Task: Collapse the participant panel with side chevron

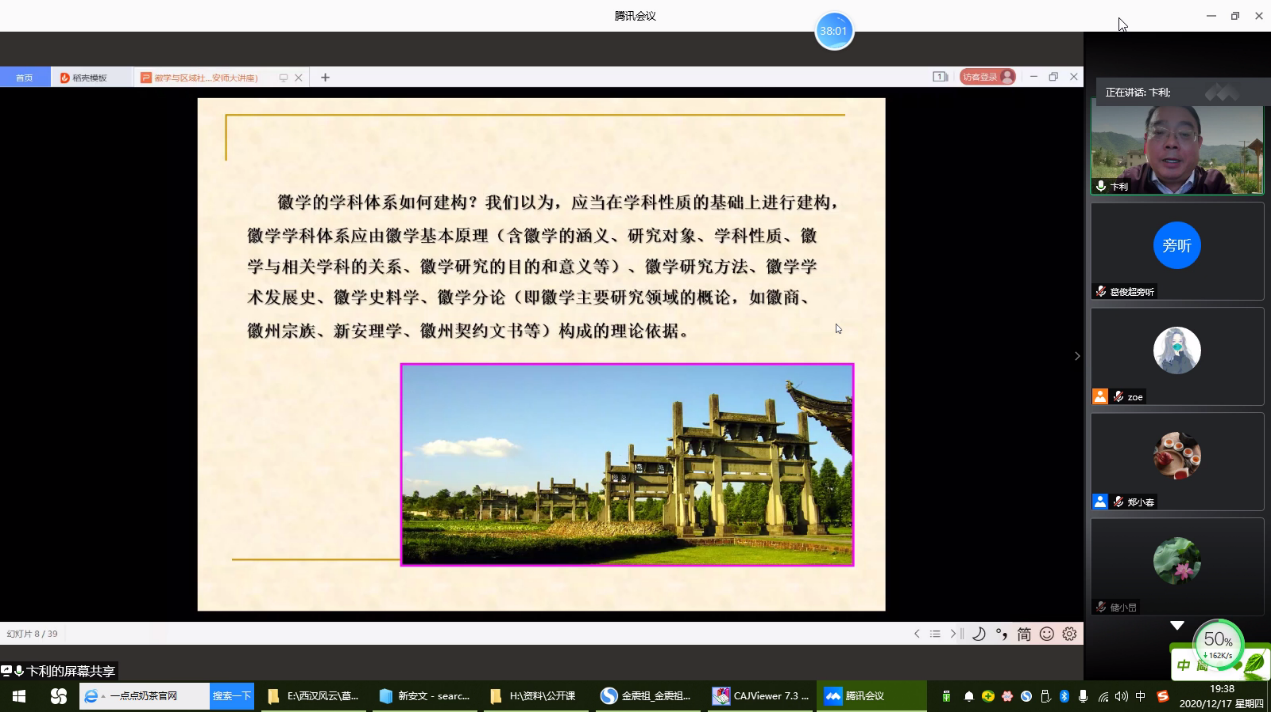Action: 1077,356
